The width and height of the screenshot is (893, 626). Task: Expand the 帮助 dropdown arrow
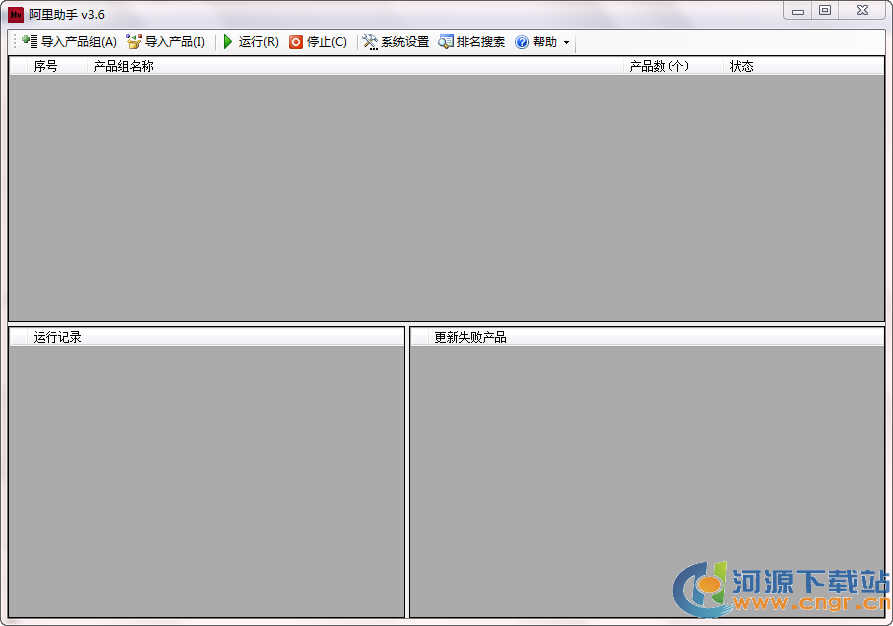[566, 42]
